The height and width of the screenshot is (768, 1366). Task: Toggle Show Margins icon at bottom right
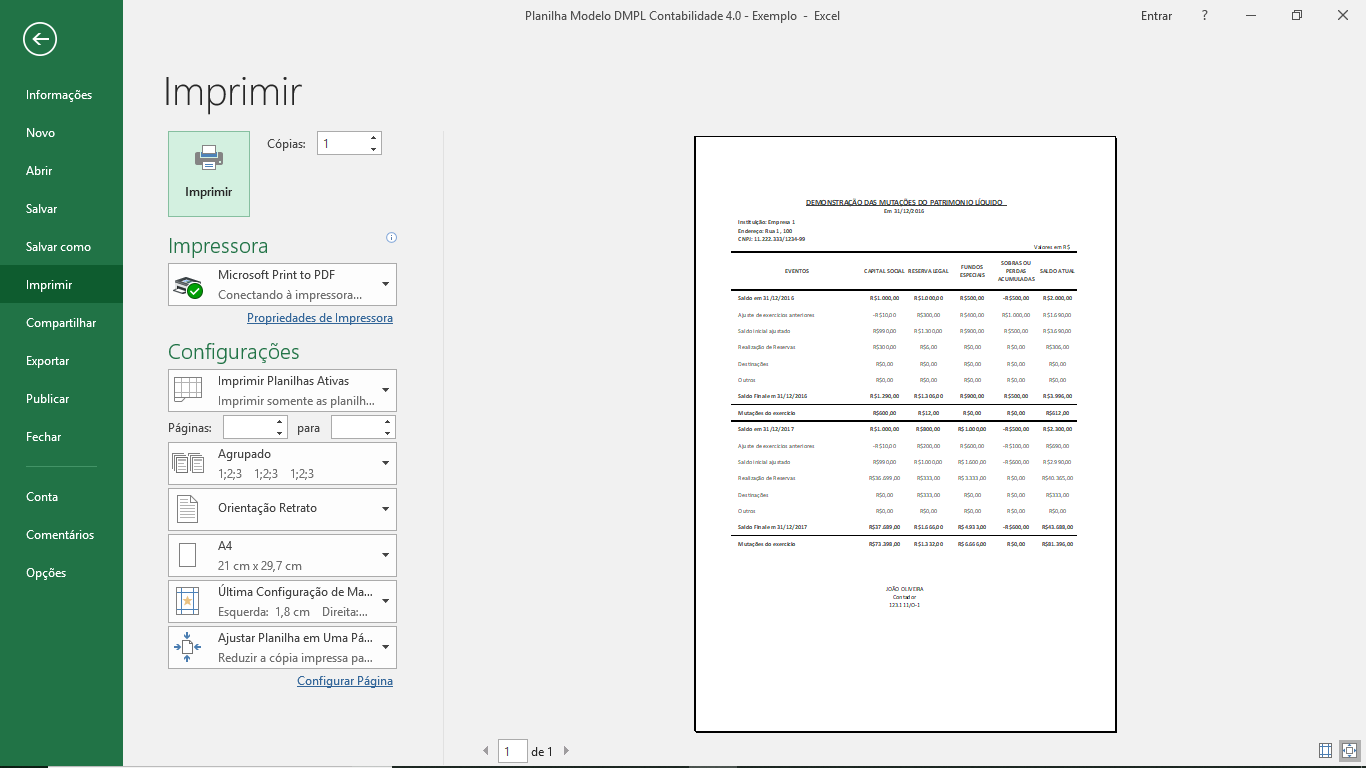tap(1325, 750)
